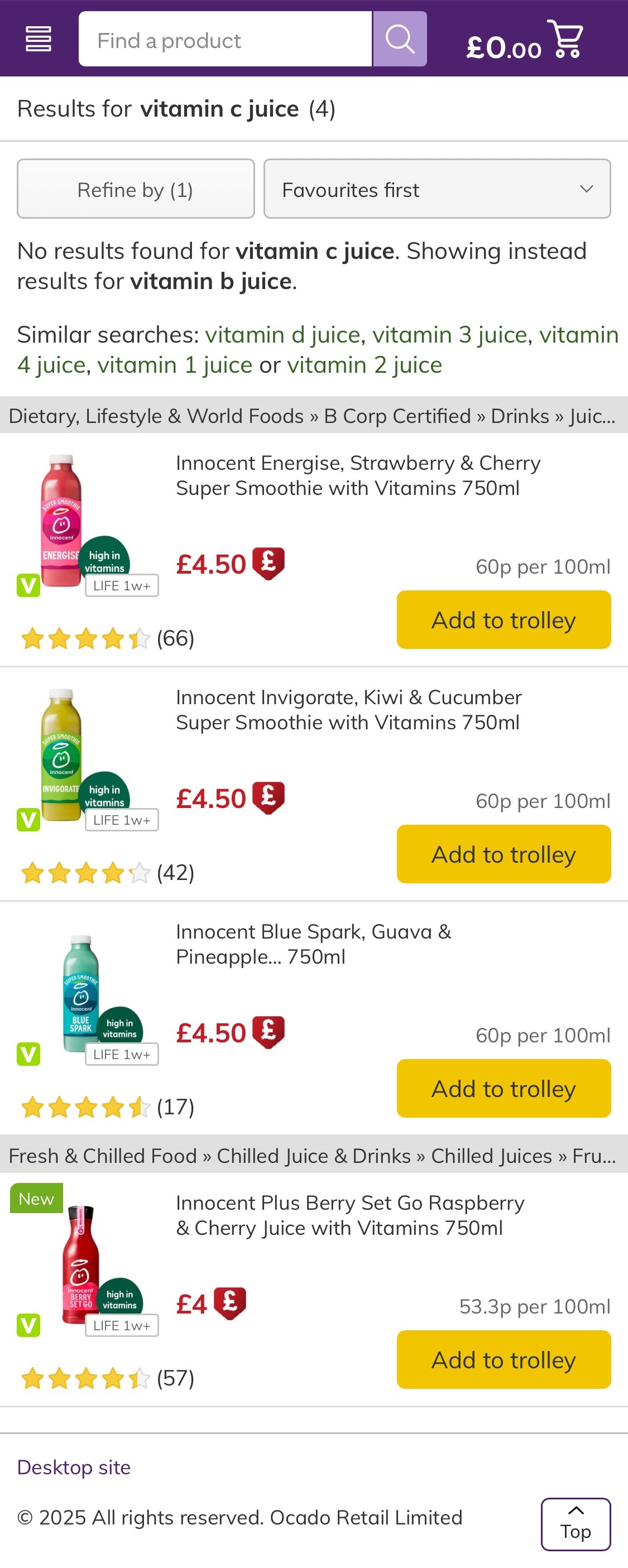
Task: Switch to the Desktop site
Action: point(74,1466)
